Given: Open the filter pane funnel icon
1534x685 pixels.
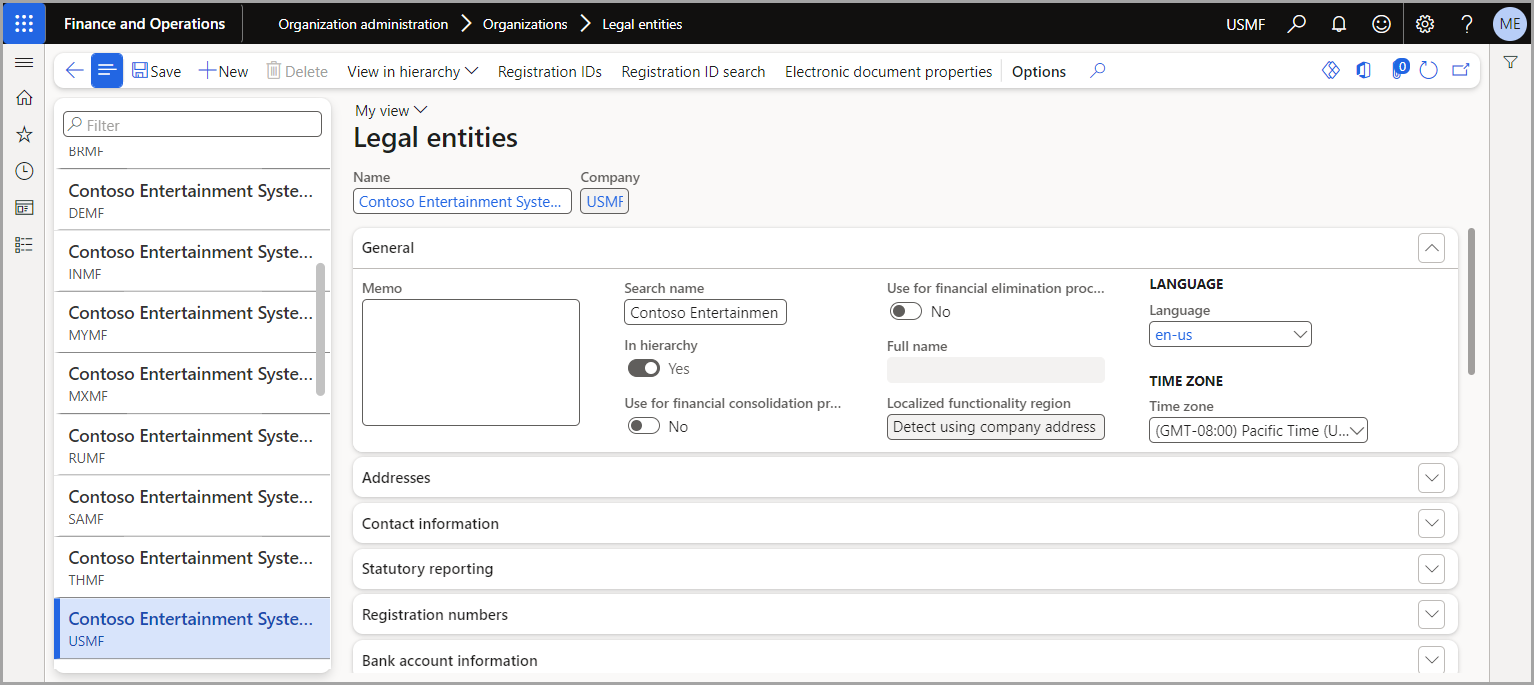Looking at the screenshot, I should coord(1510,62).
